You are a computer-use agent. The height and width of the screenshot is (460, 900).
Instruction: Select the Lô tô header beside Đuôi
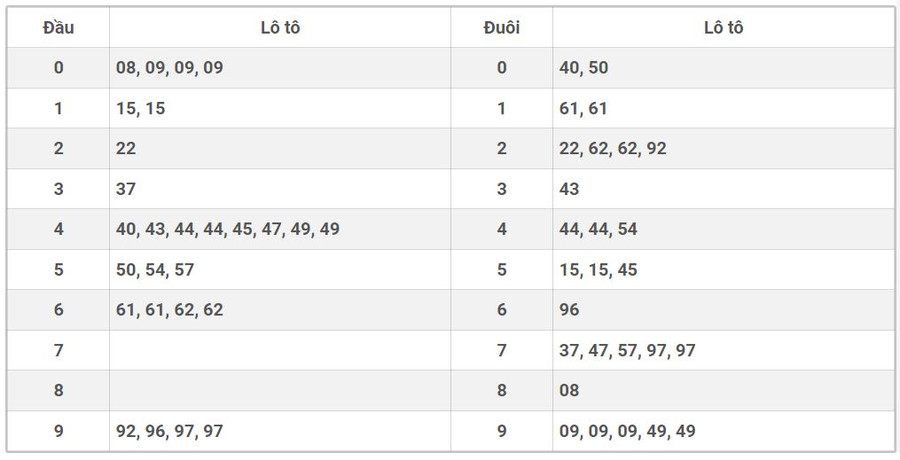723,28
